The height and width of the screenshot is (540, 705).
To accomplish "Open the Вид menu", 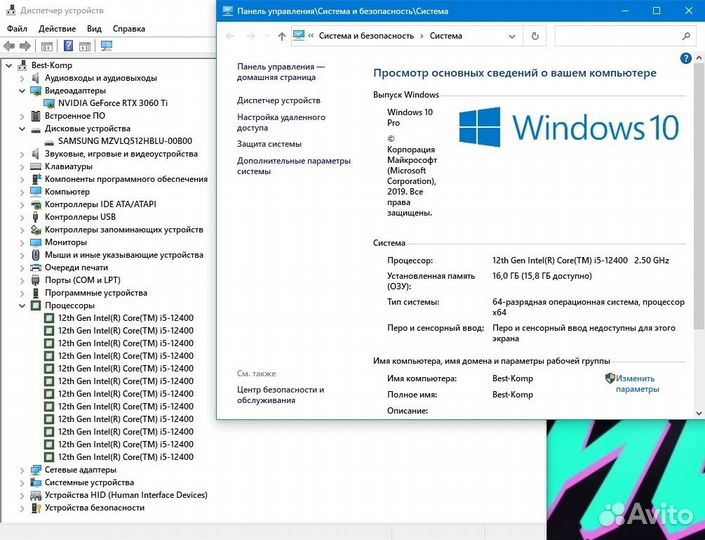I will [x=94, y=29].
